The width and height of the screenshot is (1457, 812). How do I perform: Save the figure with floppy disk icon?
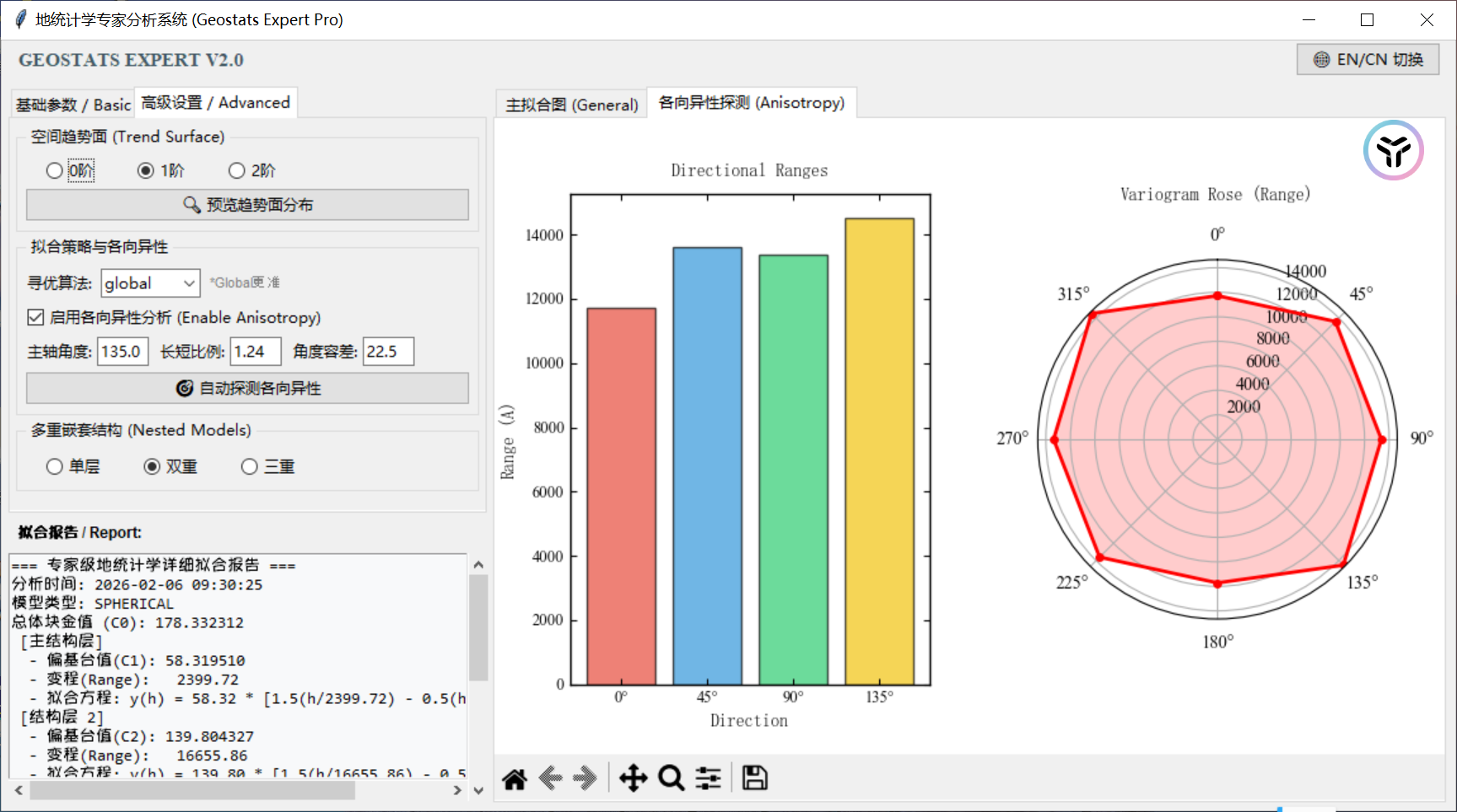754,778
